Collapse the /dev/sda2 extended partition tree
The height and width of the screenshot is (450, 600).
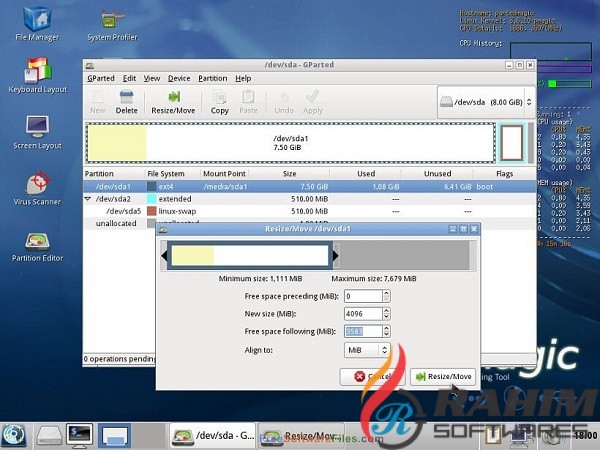[88, 199]
